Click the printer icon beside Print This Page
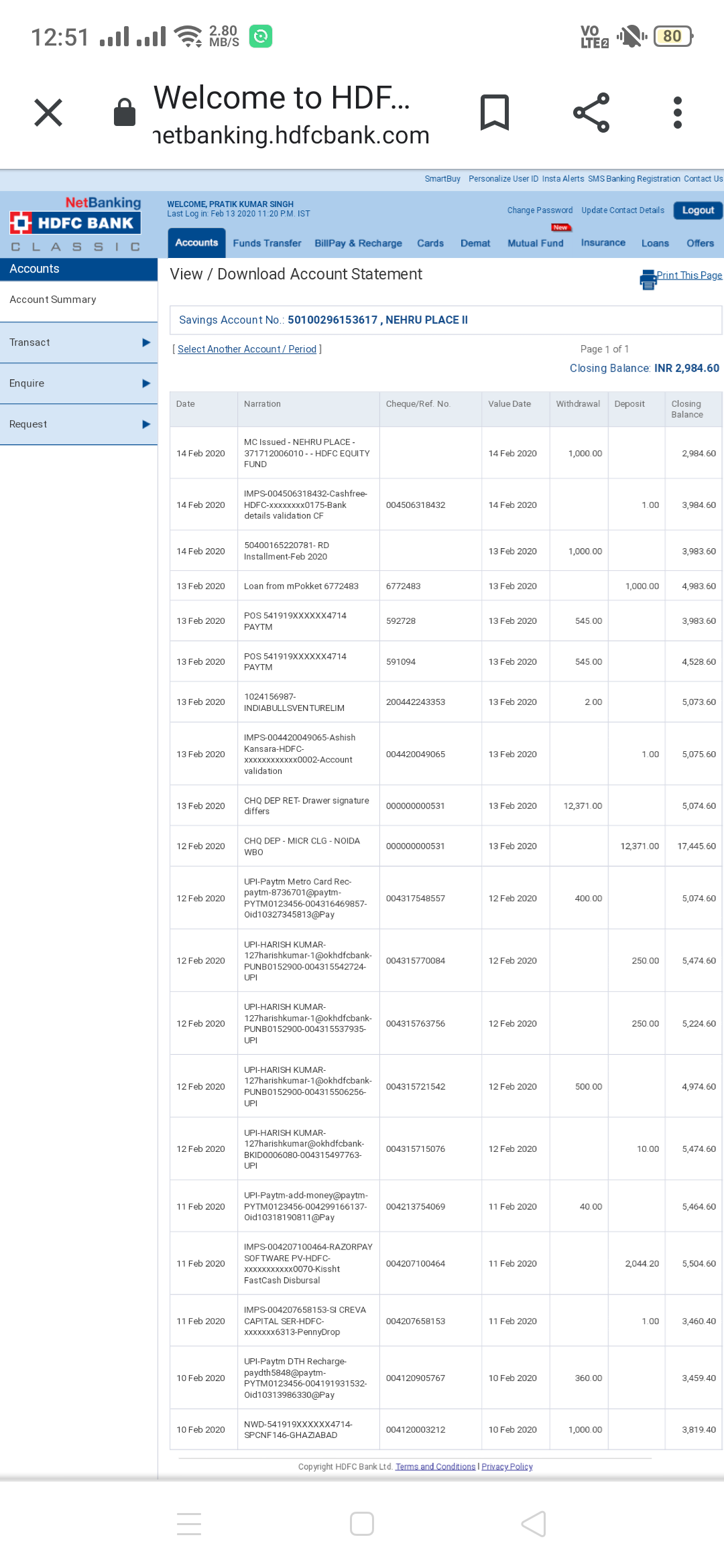Viewport: 724px width, 1568px height. pos(648,279)
